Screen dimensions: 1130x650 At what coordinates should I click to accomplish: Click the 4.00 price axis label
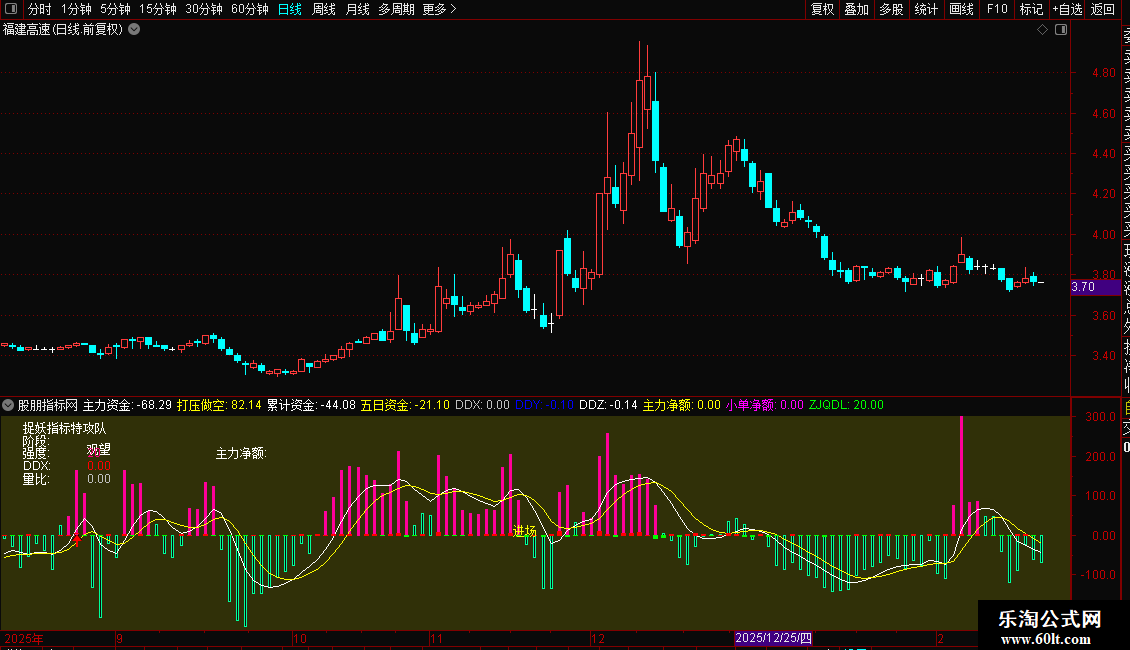click(1104, 235)
